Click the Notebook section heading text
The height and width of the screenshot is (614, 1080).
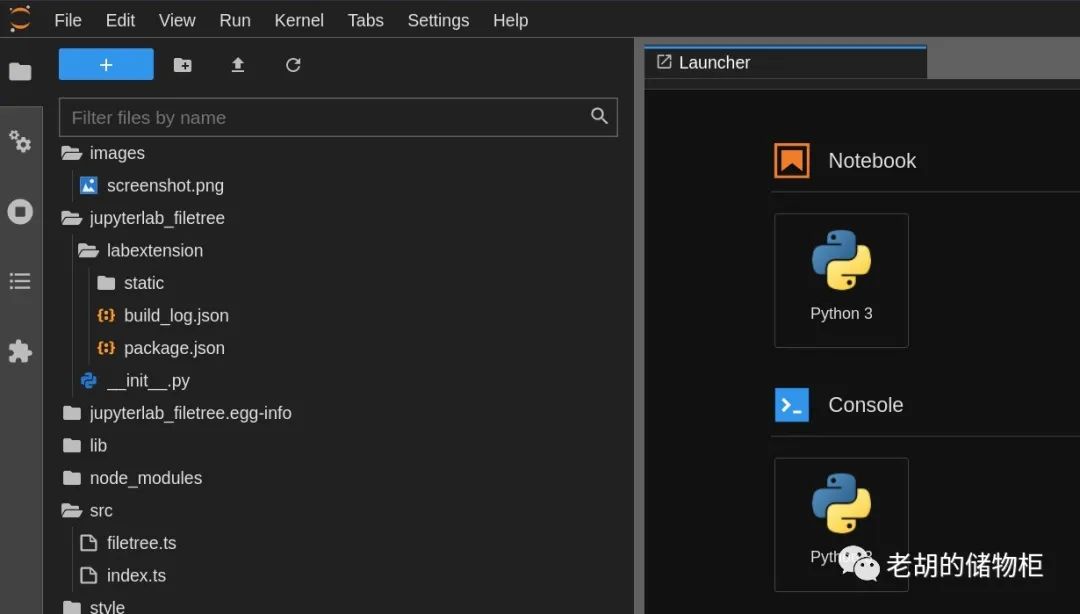(x=872, y=161)
